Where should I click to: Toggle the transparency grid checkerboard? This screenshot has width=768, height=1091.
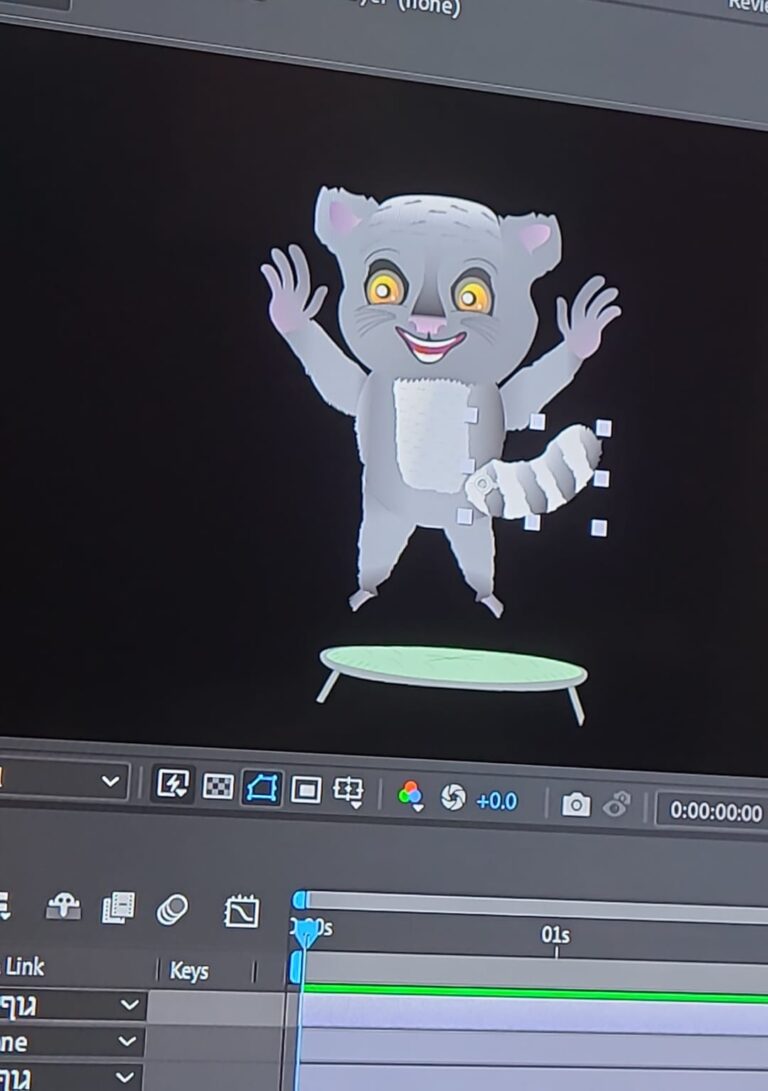(x=218, y=787)
